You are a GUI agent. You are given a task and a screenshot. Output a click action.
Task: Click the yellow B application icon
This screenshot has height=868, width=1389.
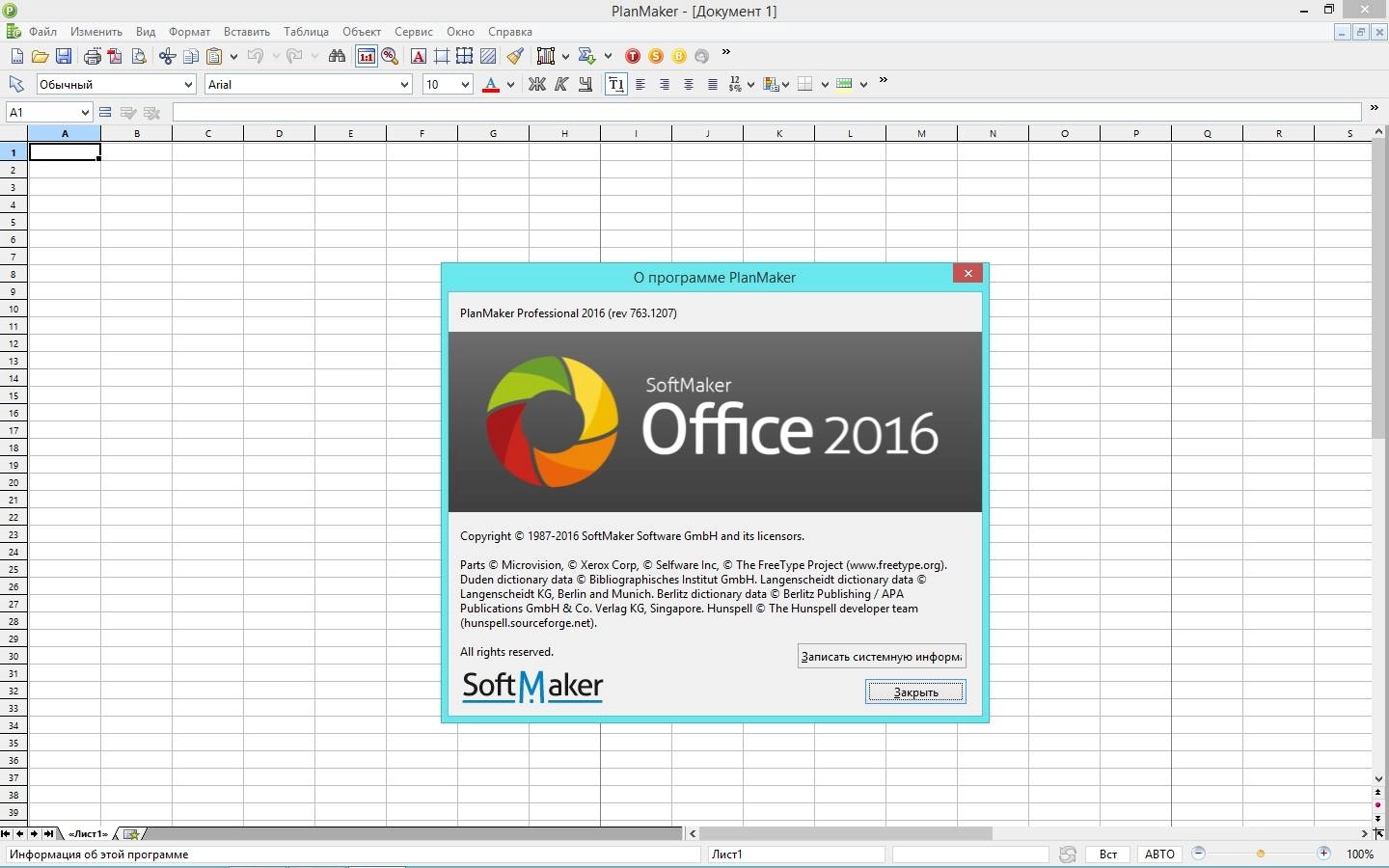(679, 56)
